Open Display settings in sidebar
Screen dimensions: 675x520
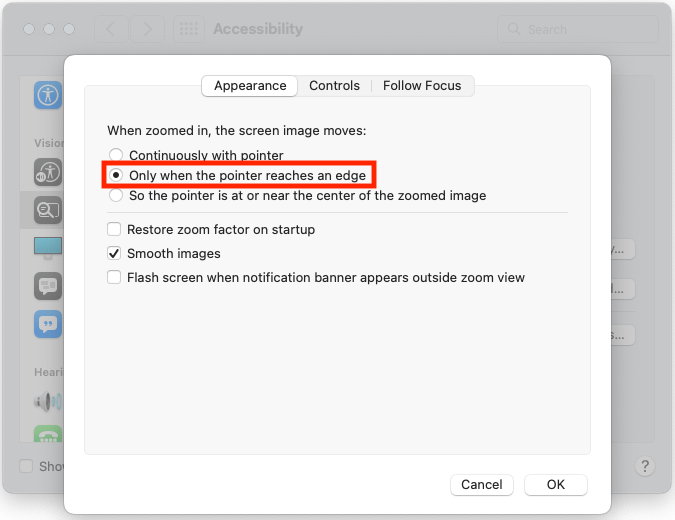coord(47,247)
